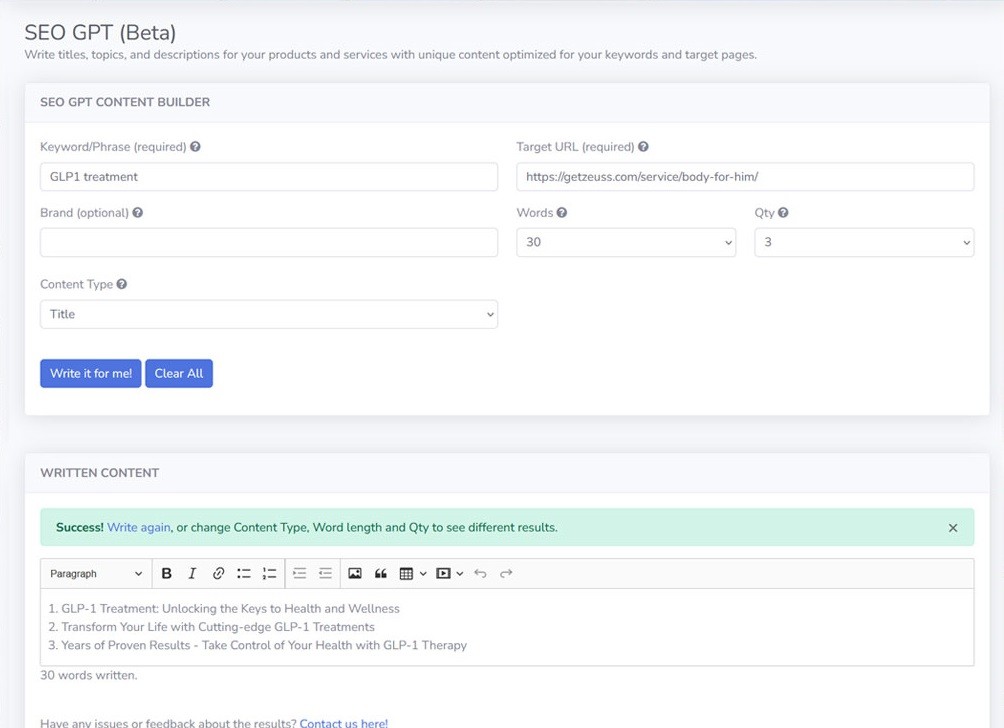Click the '30 words written.' text
The image size is (1004, 728).
point(88,675)
